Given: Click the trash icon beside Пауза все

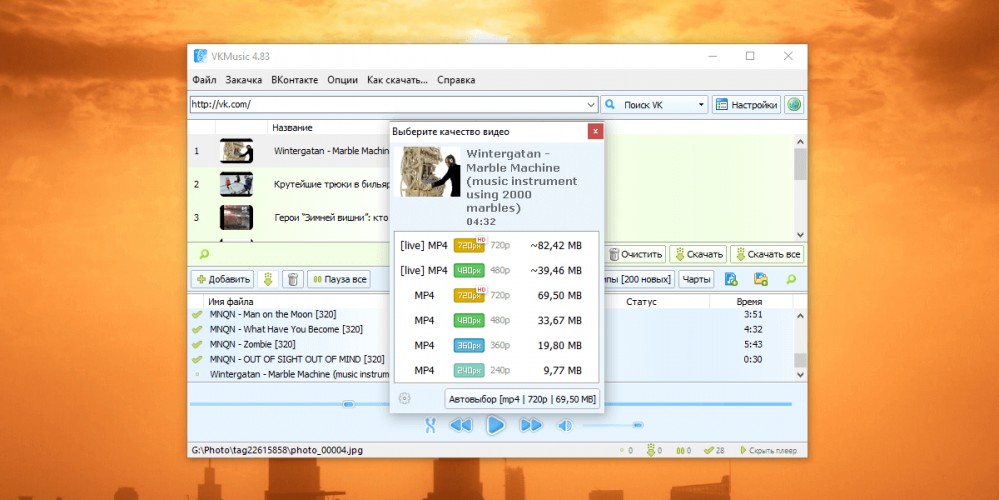Looking at the screenshot, I should [x=292, y=279].
